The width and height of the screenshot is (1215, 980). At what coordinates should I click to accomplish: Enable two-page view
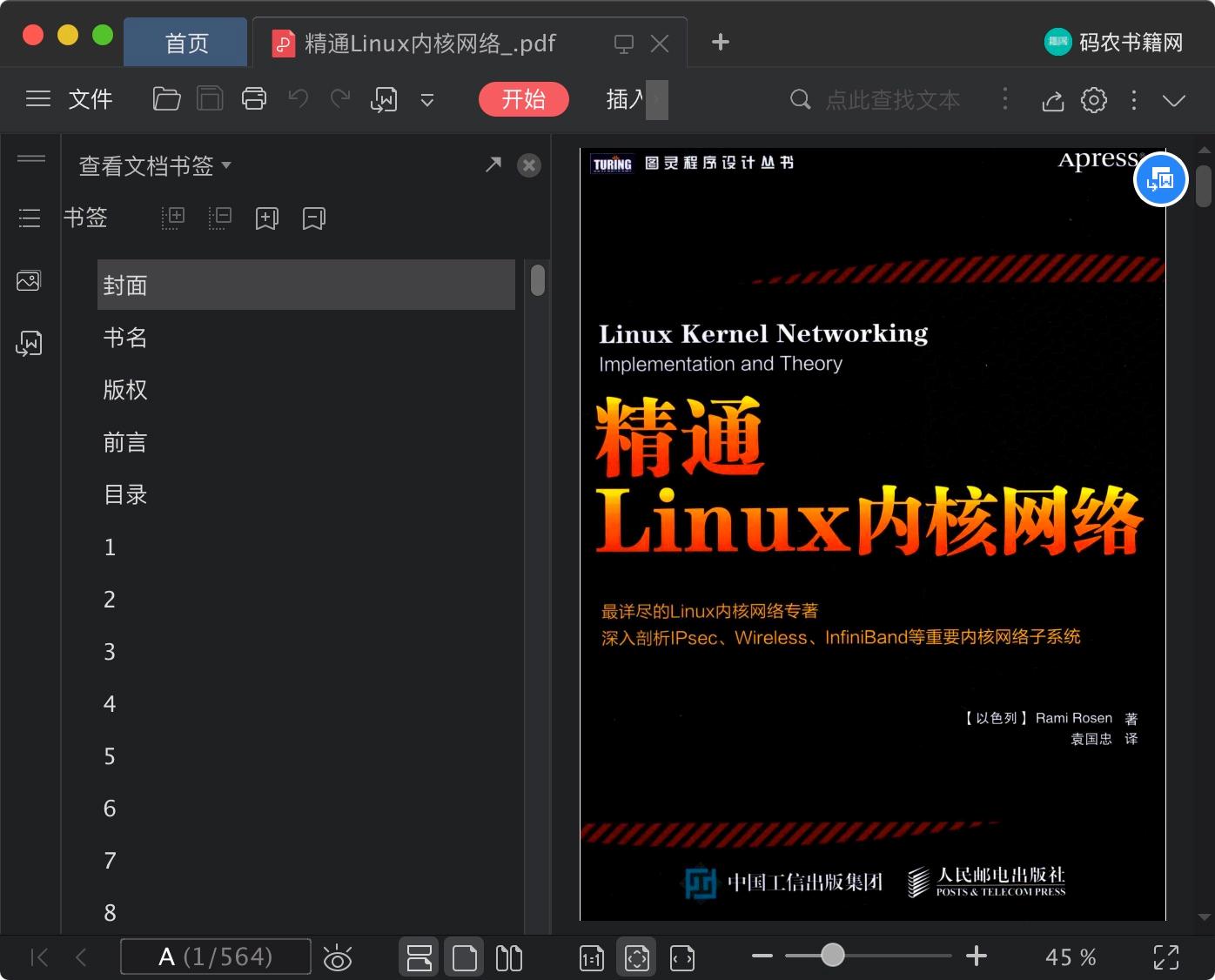click(509, 957)
